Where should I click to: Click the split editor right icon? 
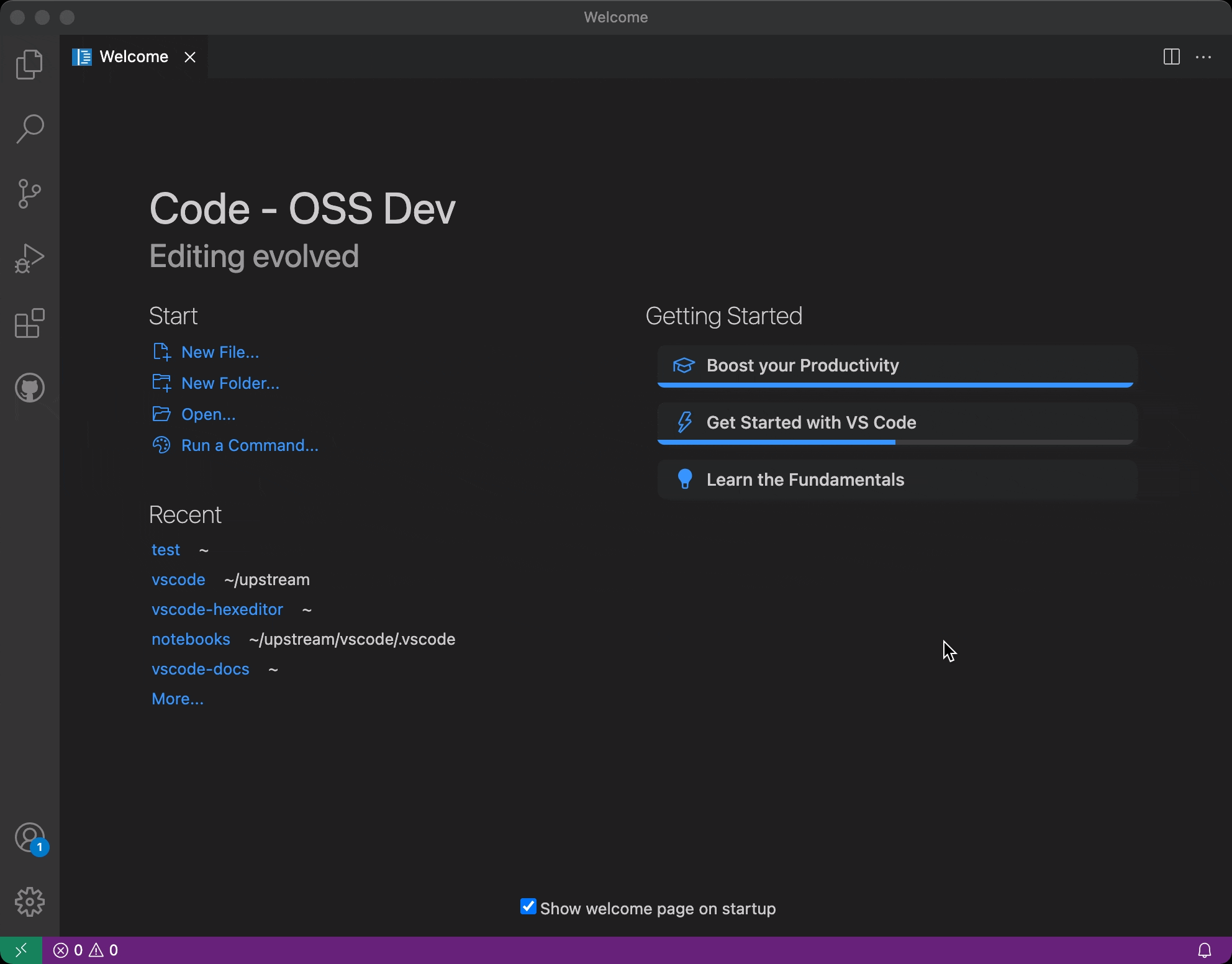click(1171, 57)
